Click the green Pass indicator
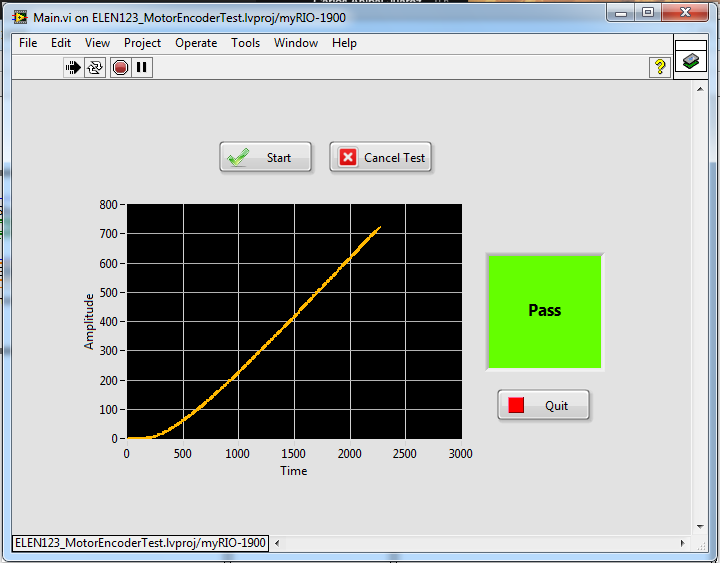Image resolution: width=720 pixels, height=563 pixels. click(x=545, y=311)
